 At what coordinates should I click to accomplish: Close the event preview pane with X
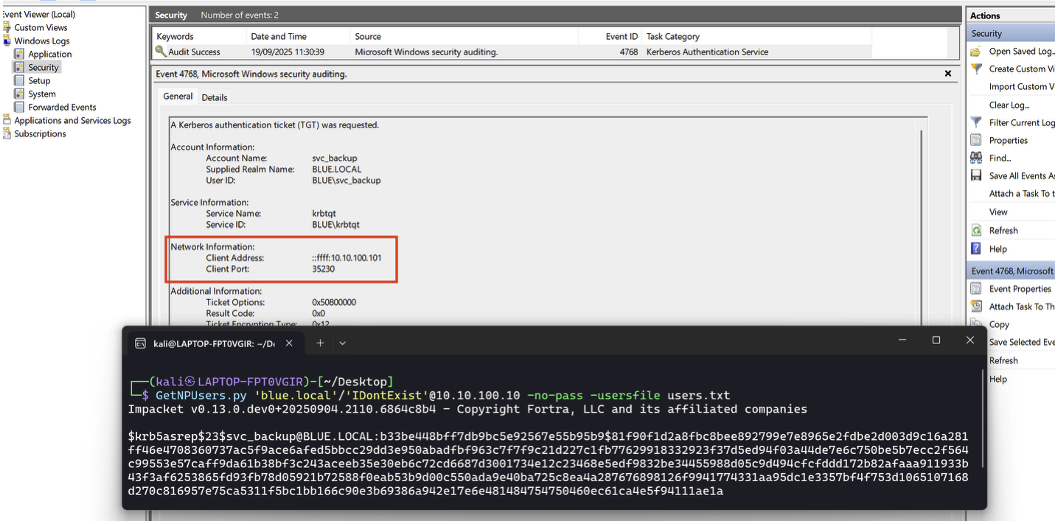point(948,73)
